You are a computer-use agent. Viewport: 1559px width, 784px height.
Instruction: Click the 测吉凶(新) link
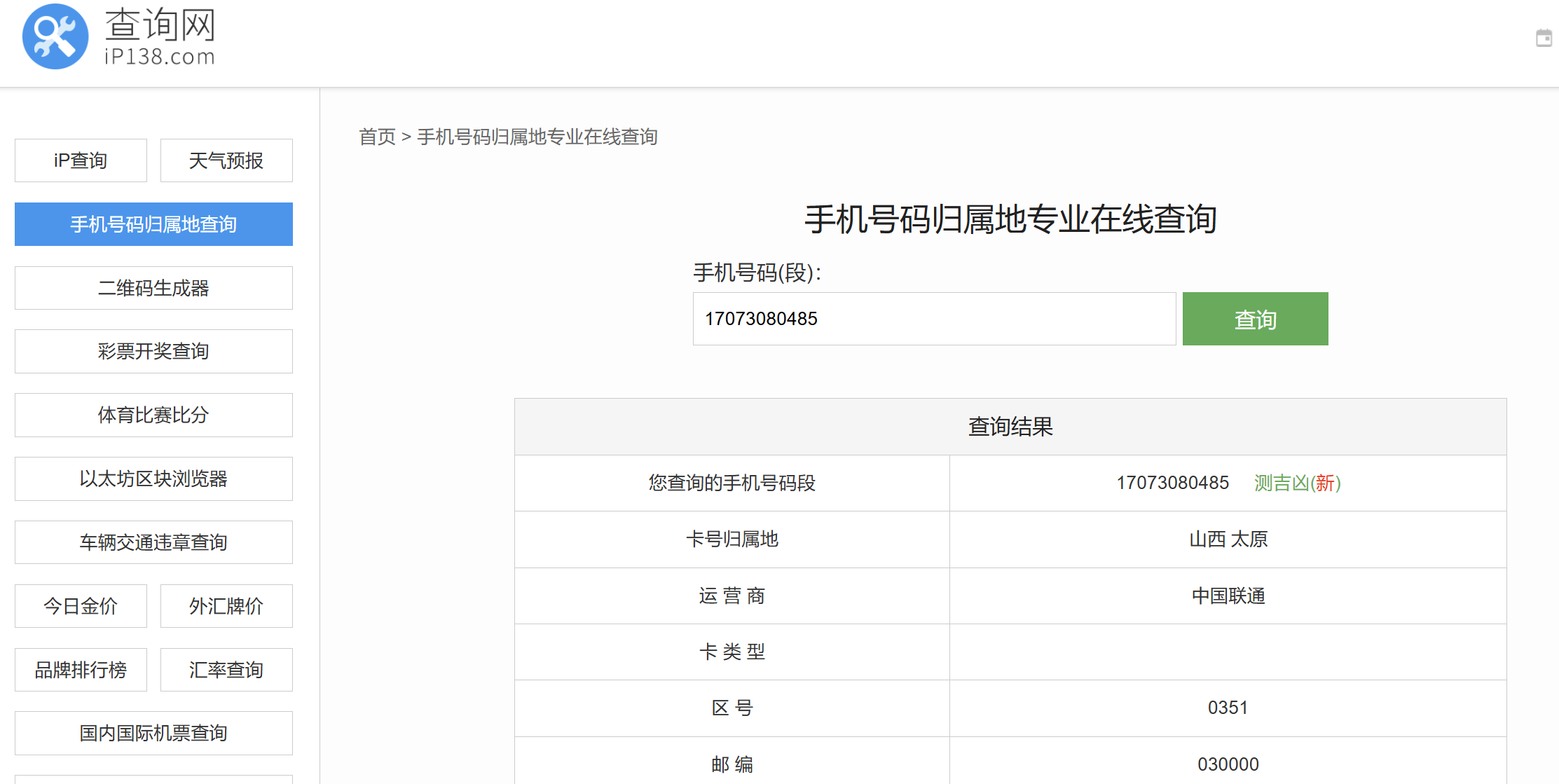coord(1297,483)
